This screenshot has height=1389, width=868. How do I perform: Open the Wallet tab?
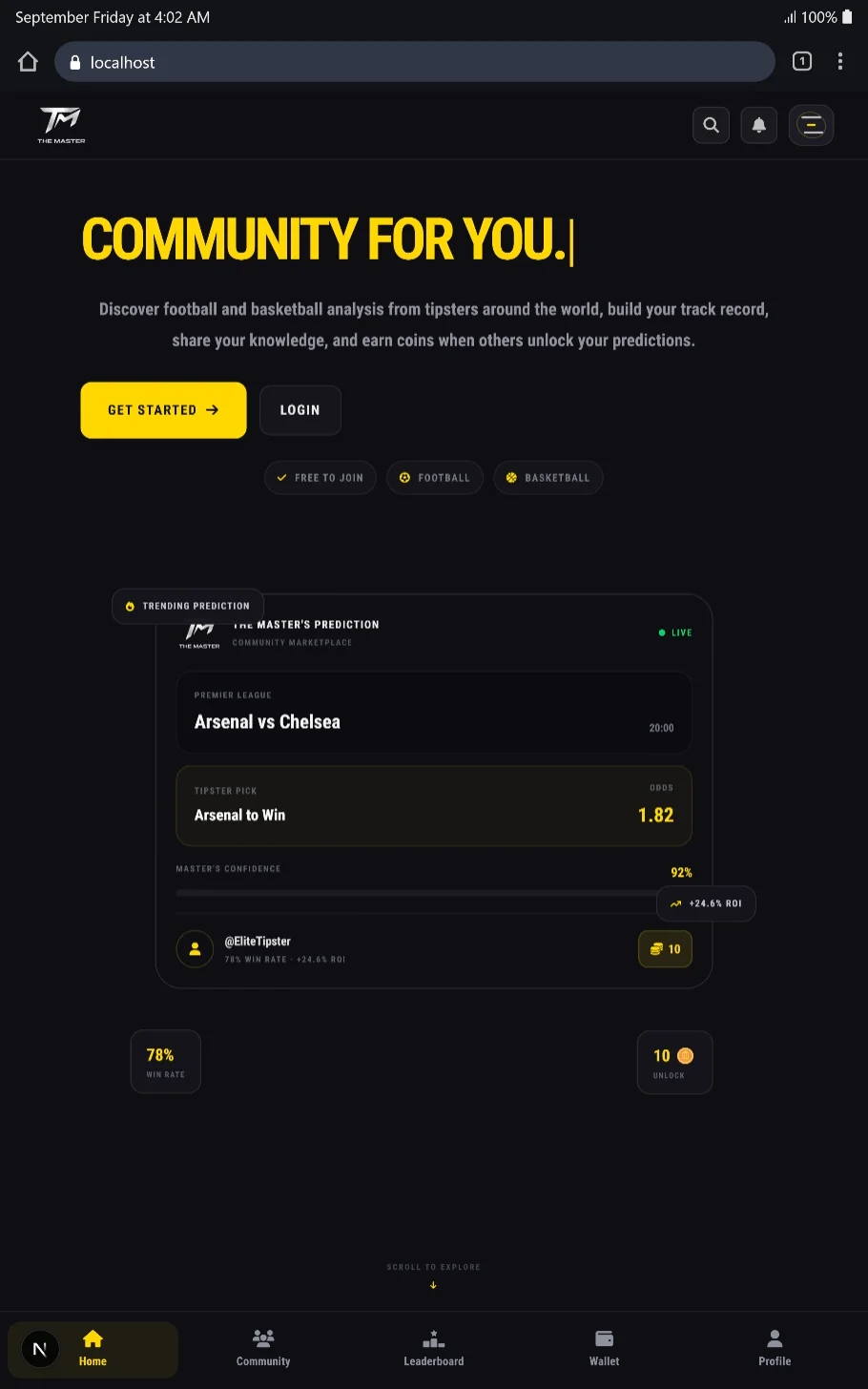604,1348
